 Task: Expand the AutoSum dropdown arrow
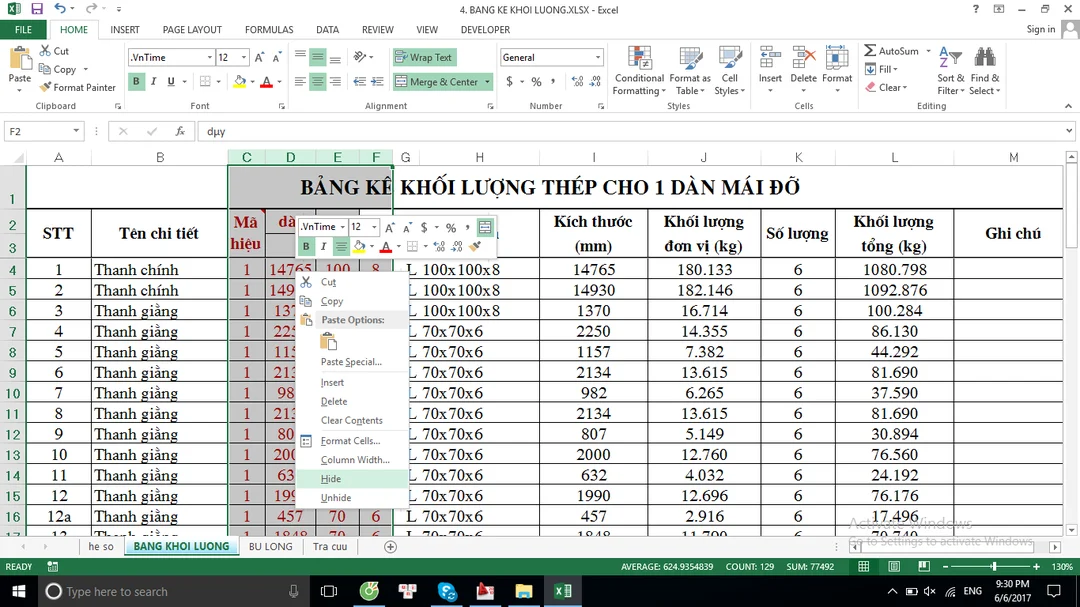[928, 51]
